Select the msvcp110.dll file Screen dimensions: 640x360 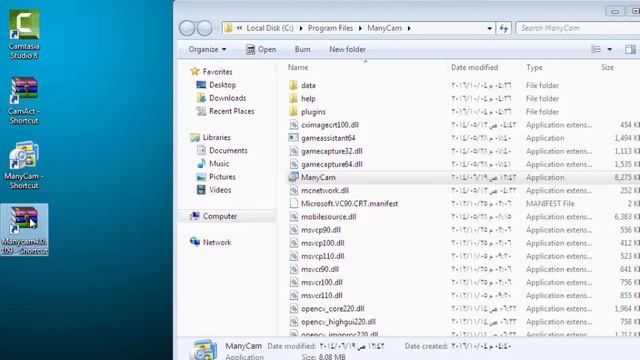[x=322, y=256]
